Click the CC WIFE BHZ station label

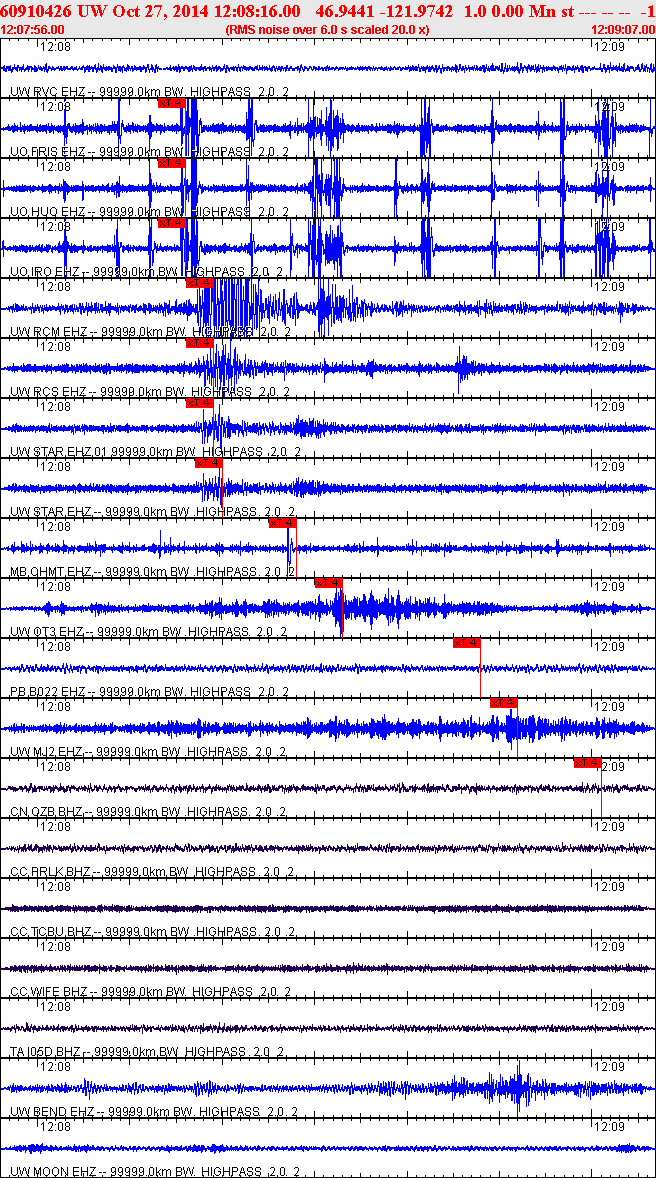(x=148, y=992)
